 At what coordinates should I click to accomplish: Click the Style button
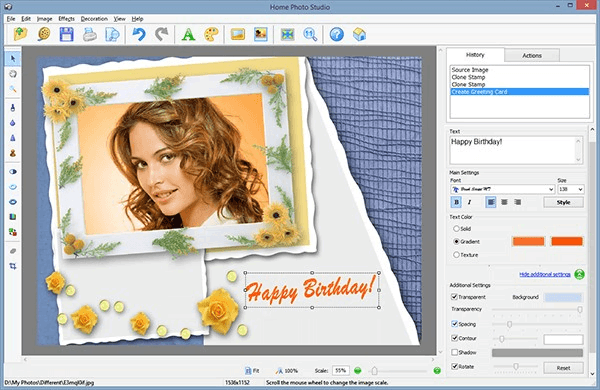pyautogui.click(x=564, y=202)
